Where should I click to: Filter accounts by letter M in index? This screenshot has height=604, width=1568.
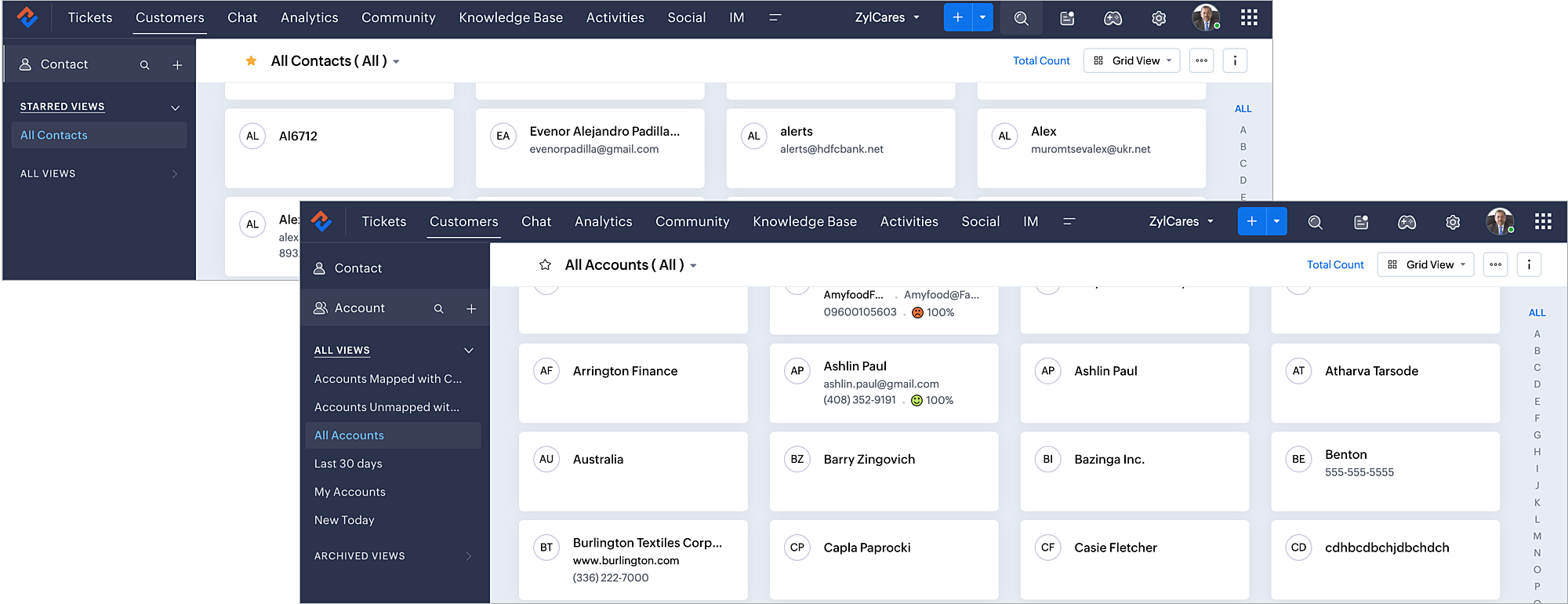[1537, 536]
